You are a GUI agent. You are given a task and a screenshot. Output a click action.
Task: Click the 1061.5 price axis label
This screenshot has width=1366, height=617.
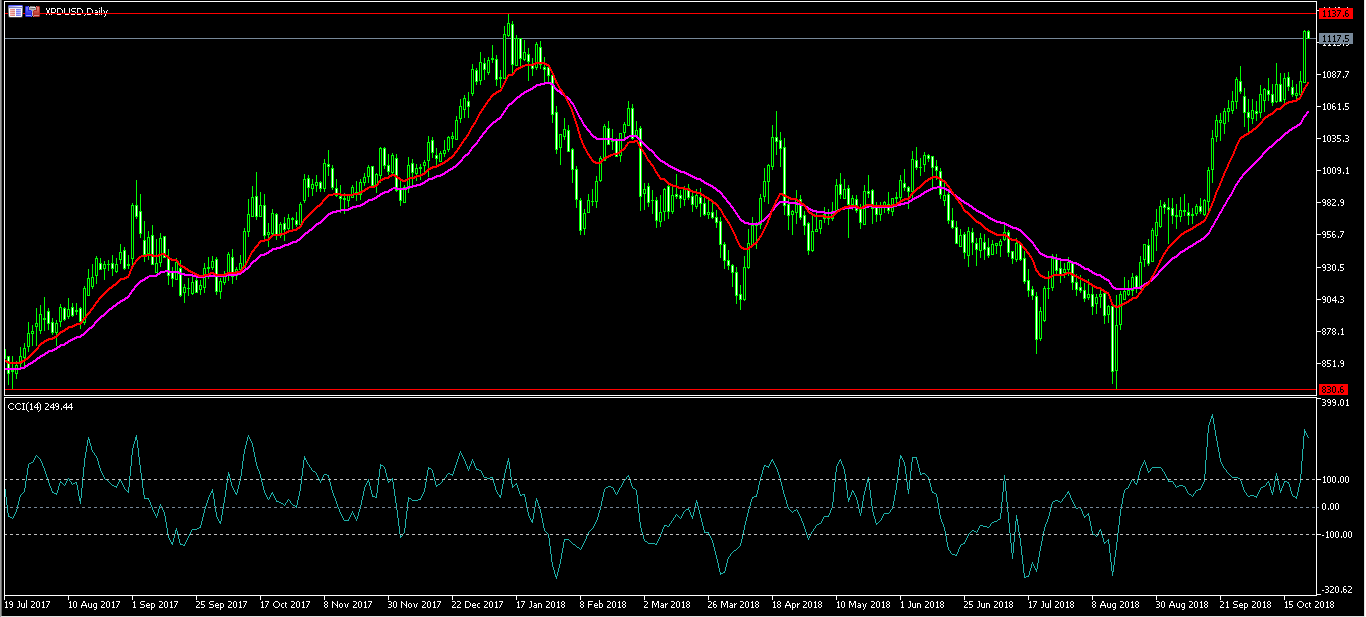pyautogui.click(x=1335, y=107)
